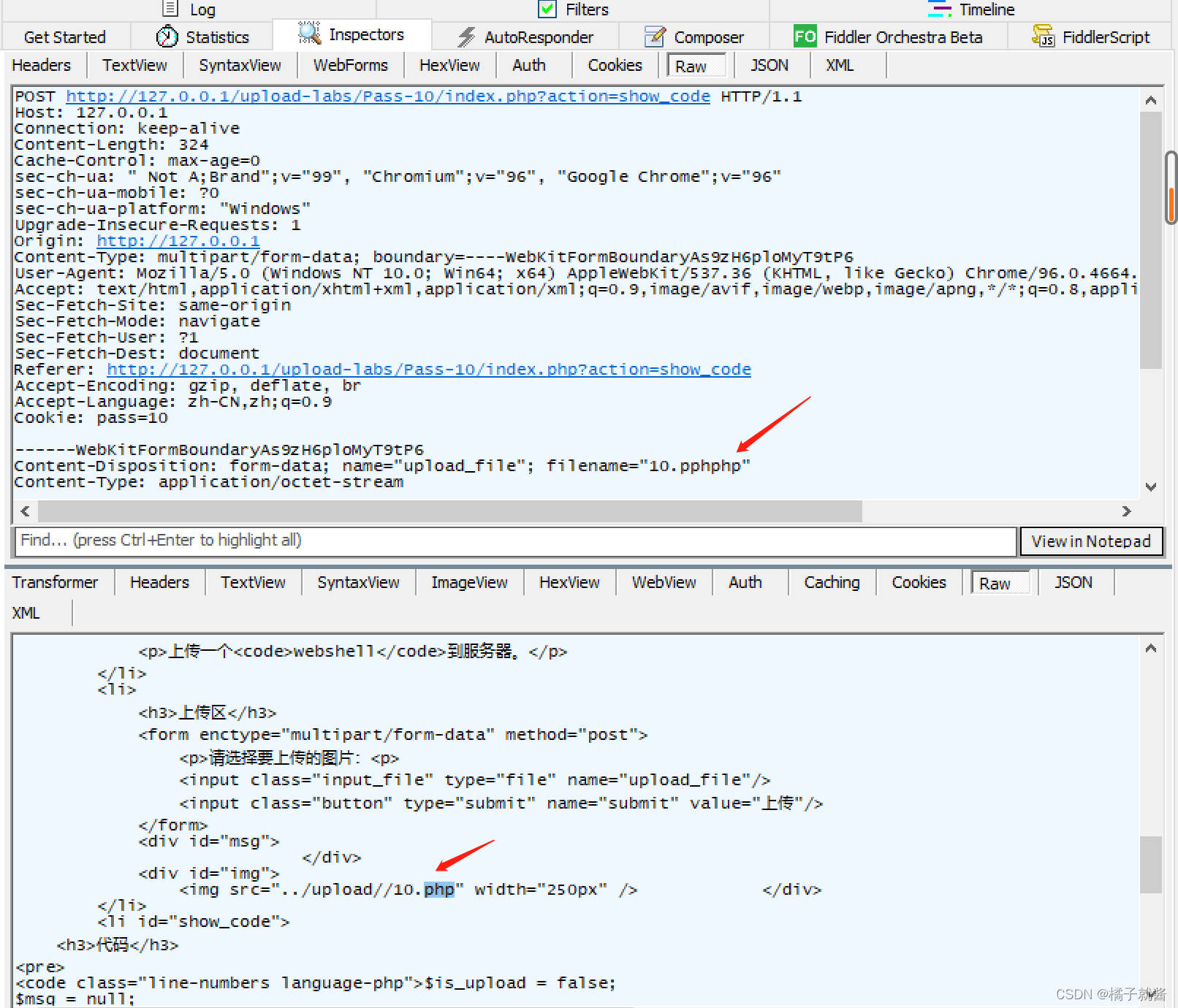Open the Origin http://127.0.0.1 link
This screenshot has height=1008, width=1178.
(x=178, y=241)
